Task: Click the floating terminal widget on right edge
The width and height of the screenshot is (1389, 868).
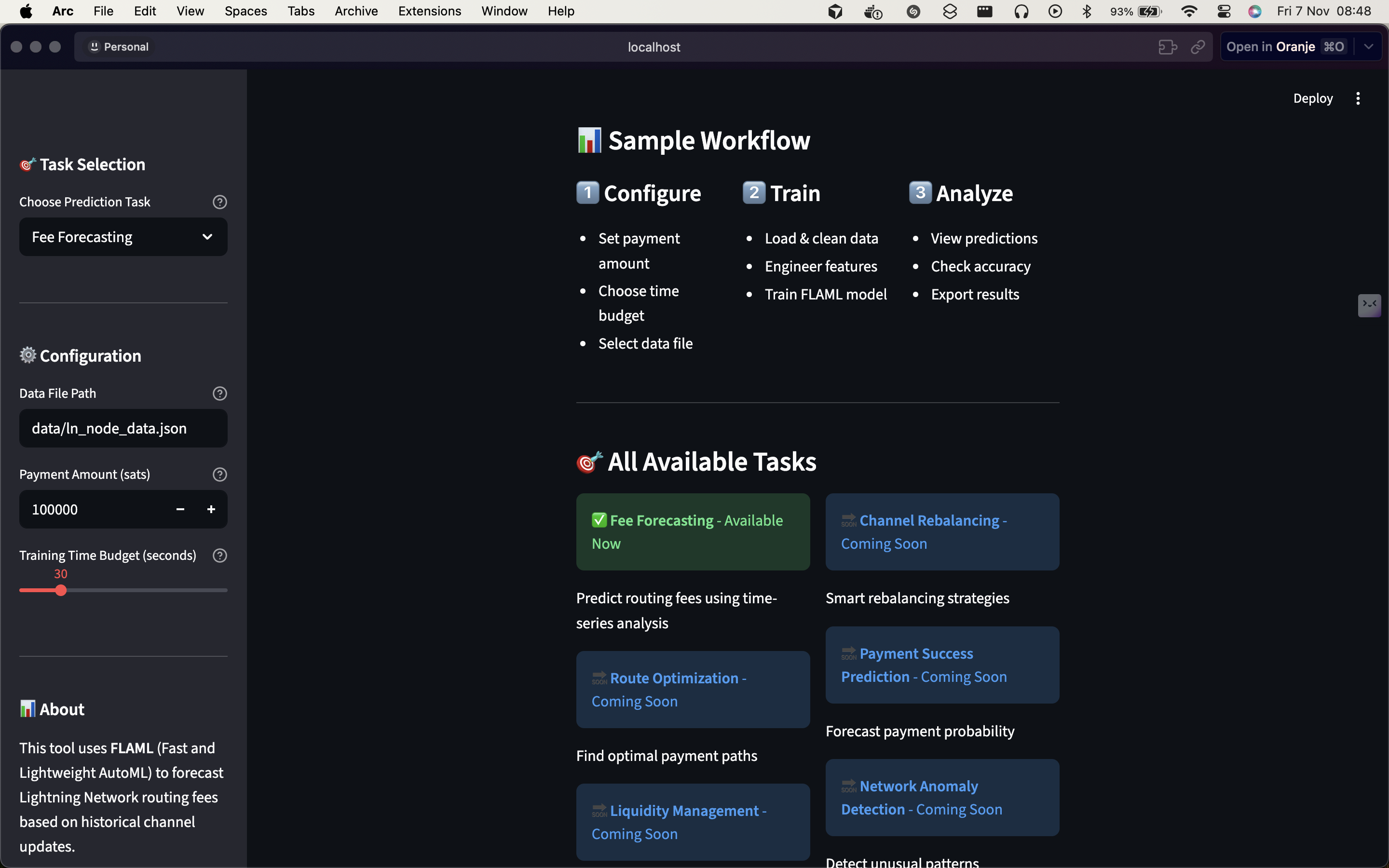Action: tap(1369, 305)
